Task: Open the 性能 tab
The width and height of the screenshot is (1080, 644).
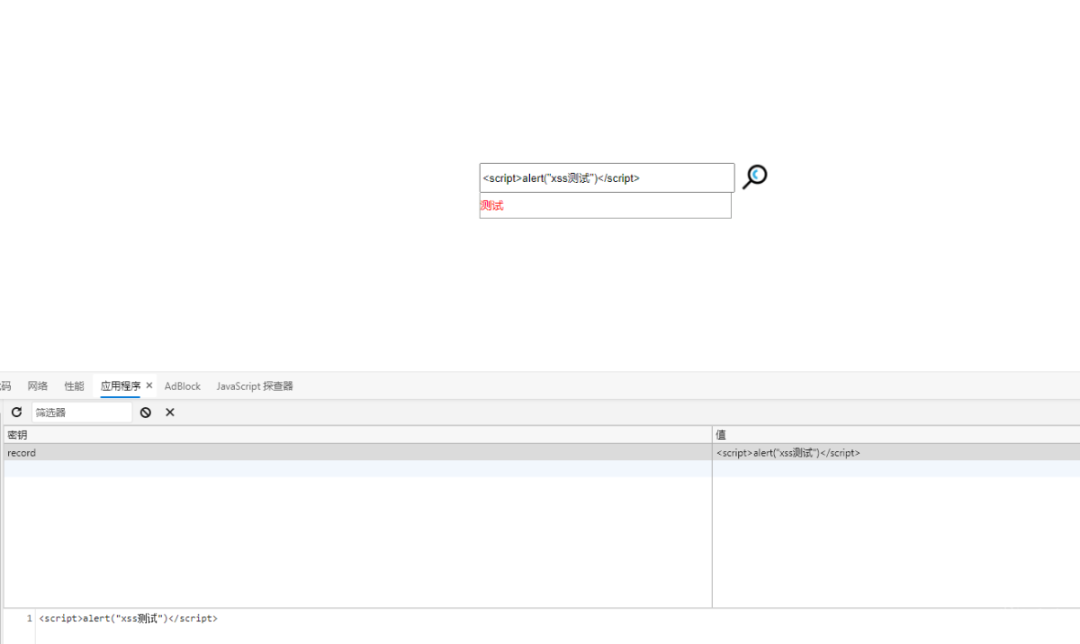Action: (x=74, y=386)
